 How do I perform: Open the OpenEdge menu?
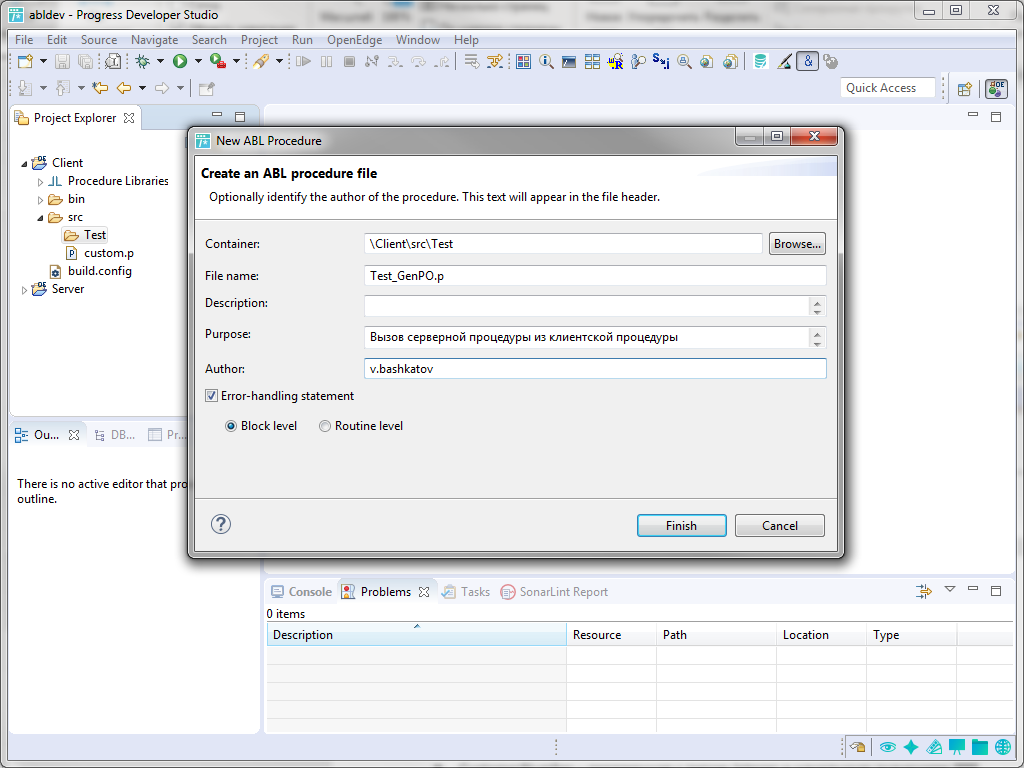(x=355, y=40)
